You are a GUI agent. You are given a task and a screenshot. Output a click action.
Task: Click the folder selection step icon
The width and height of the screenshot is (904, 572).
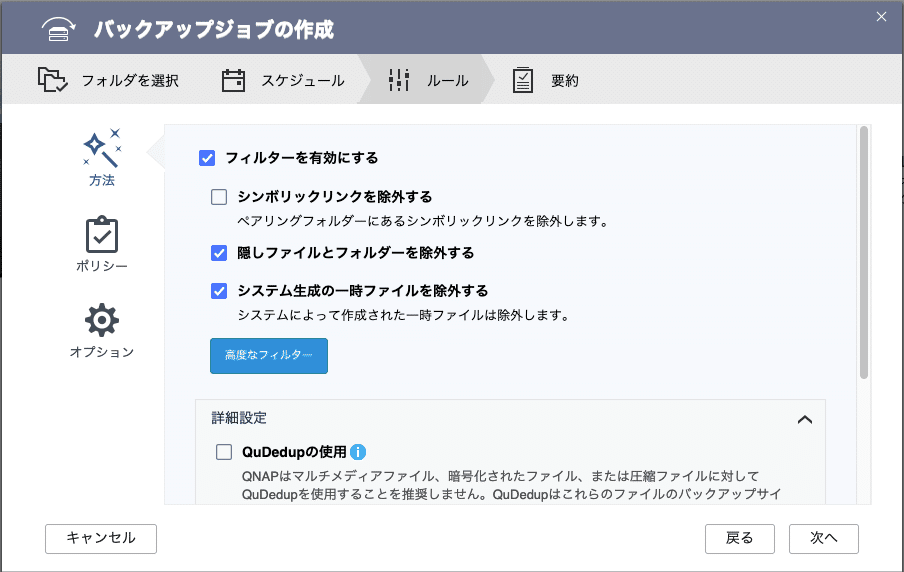(52, 80)
